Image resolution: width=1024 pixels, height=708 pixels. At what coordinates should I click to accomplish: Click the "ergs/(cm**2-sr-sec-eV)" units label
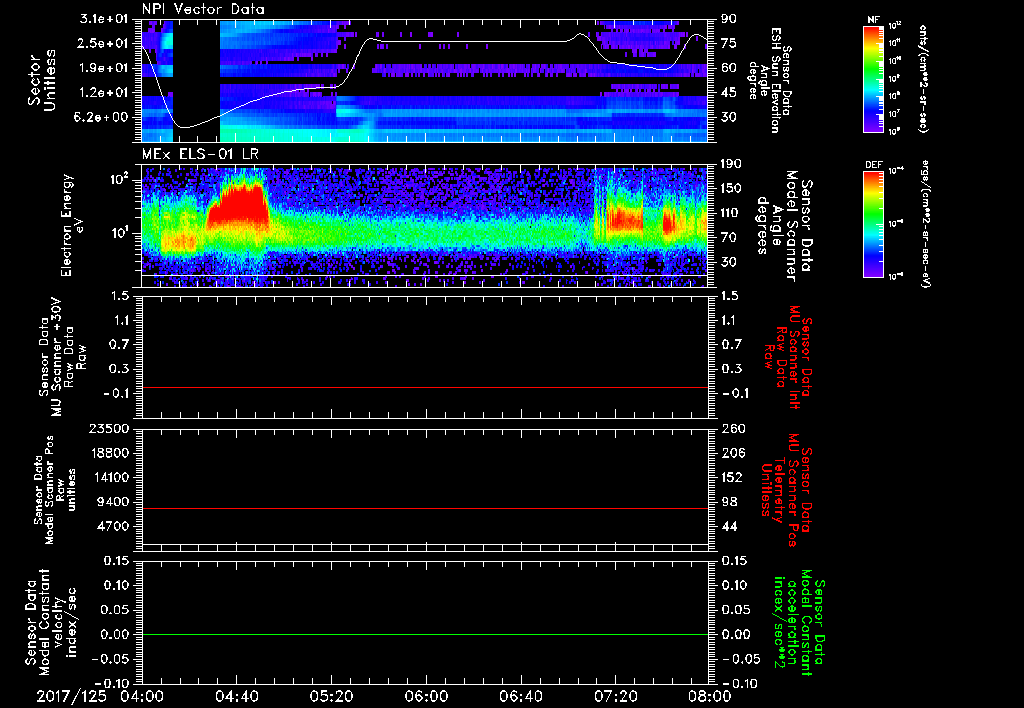pos(925,223)
